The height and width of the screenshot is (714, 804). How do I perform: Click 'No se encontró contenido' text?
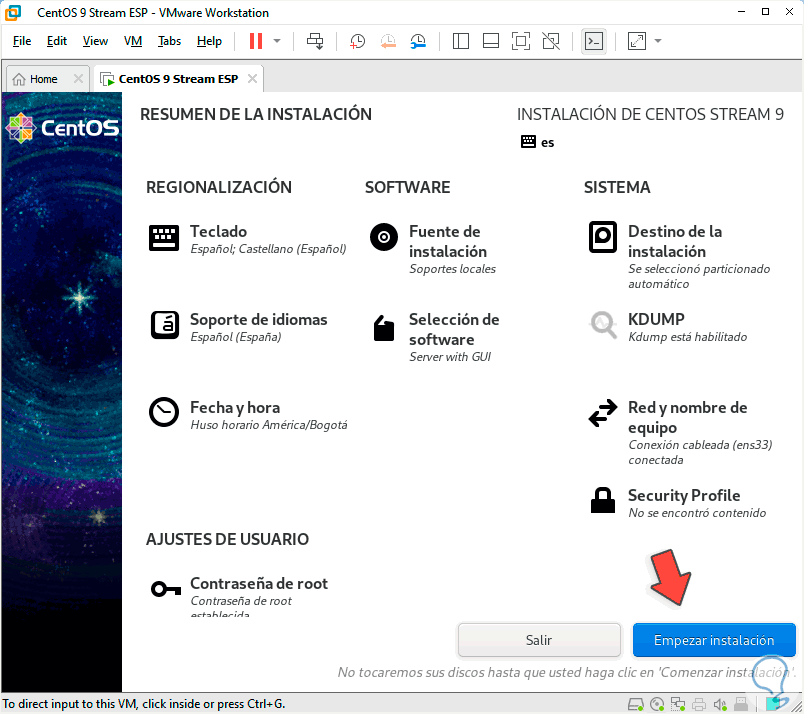pos(697,512)
